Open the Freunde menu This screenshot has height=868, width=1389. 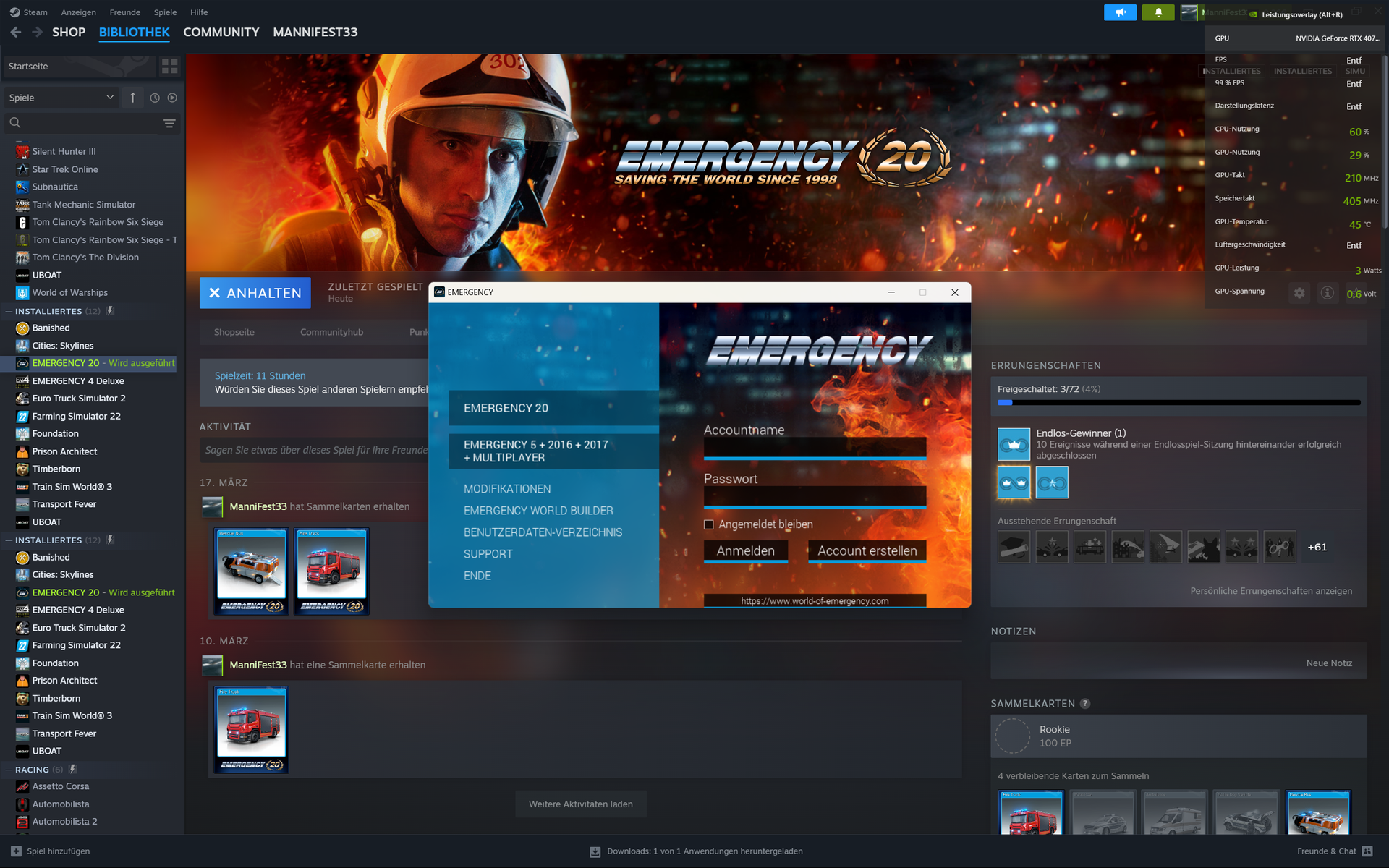pos(124,12)
